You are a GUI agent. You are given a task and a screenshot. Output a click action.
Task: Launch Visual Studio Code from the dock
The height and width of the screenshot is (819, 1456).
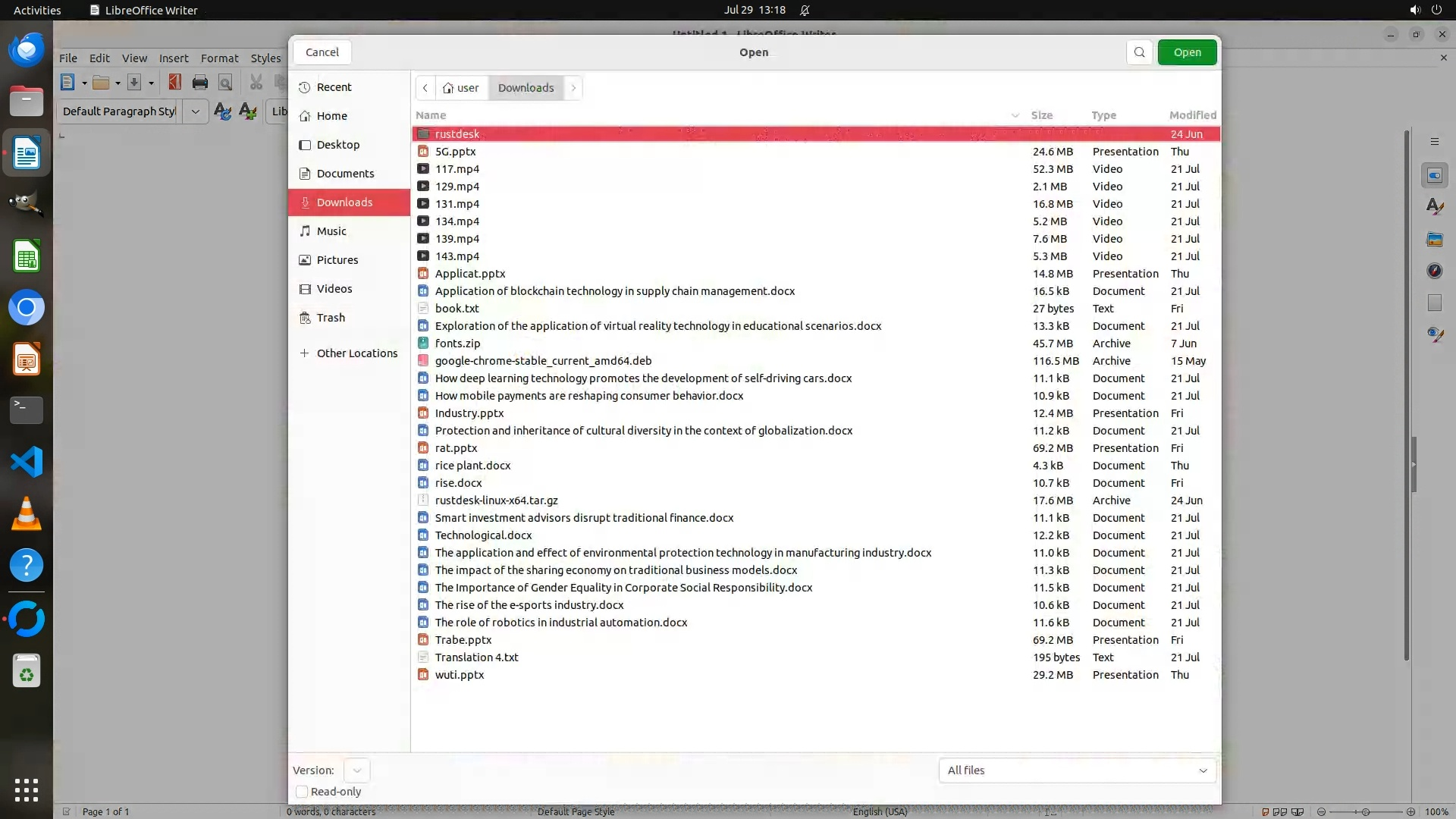point(27,462)
